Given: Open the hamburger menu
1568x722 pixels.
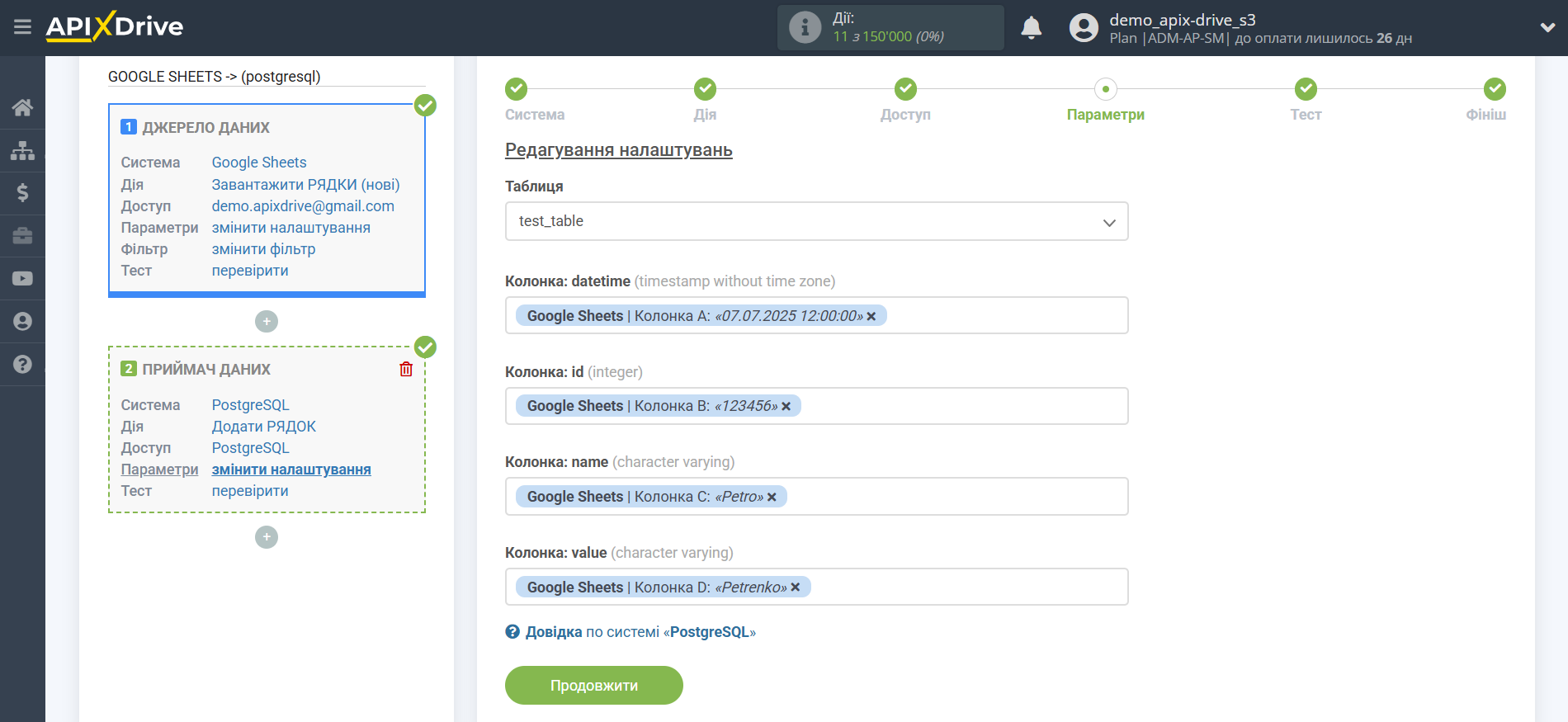Looking at the screenshot, I should (x=22, y=27).
